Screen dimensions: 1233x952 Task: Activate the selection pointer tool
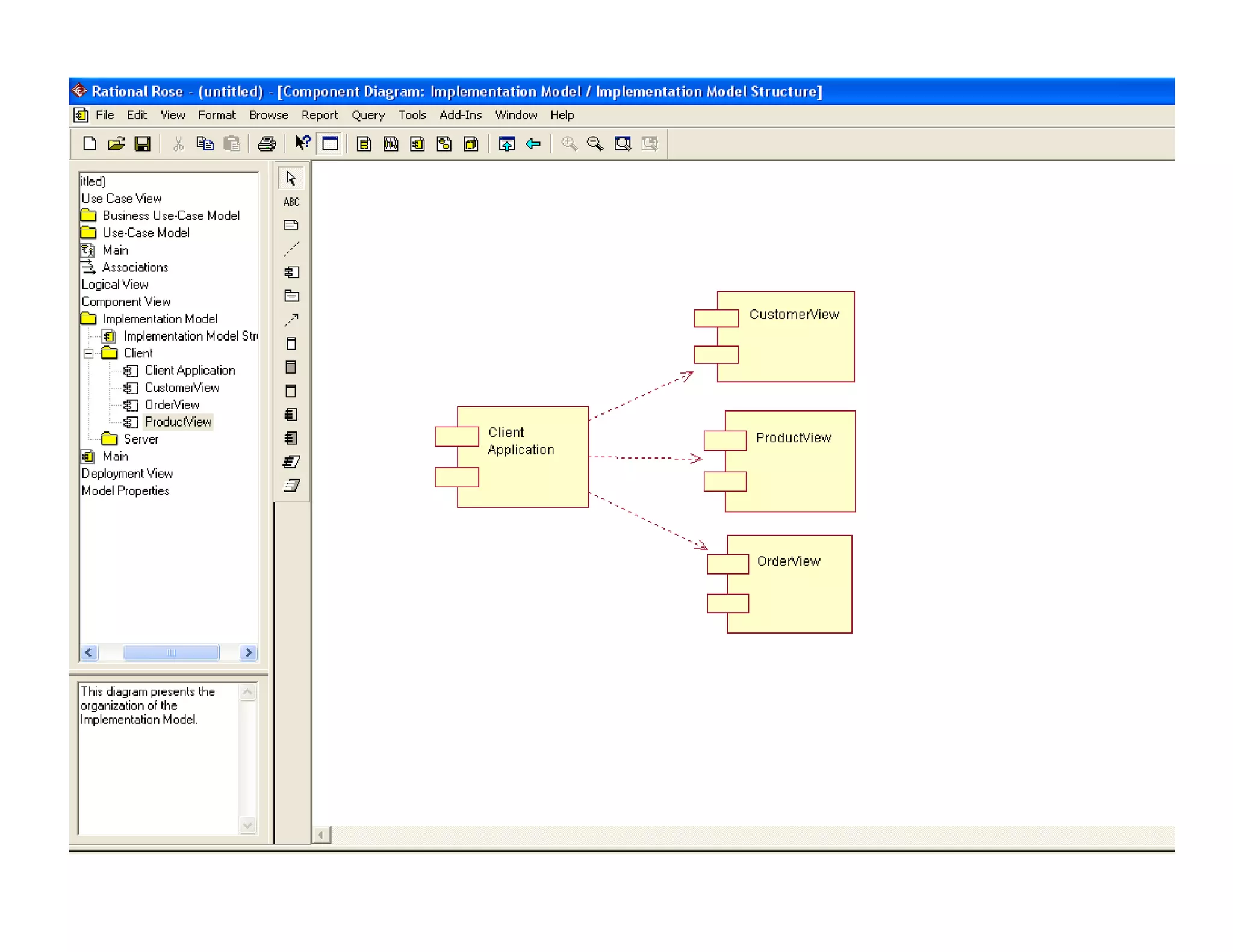pyautogui.click(x=291, y=179)
